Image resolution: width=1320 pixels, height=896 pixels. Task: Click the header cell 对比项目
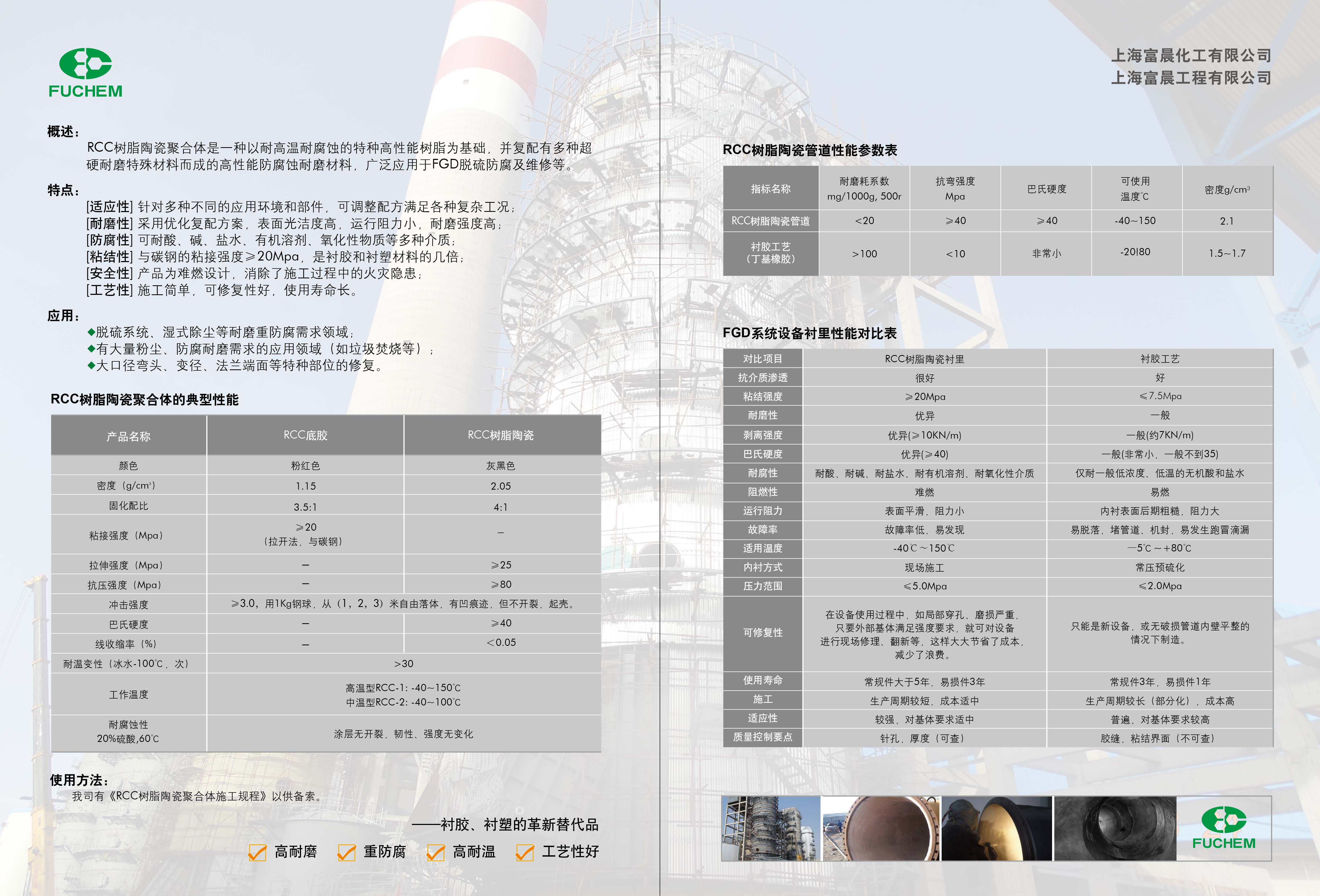point(763,358)
